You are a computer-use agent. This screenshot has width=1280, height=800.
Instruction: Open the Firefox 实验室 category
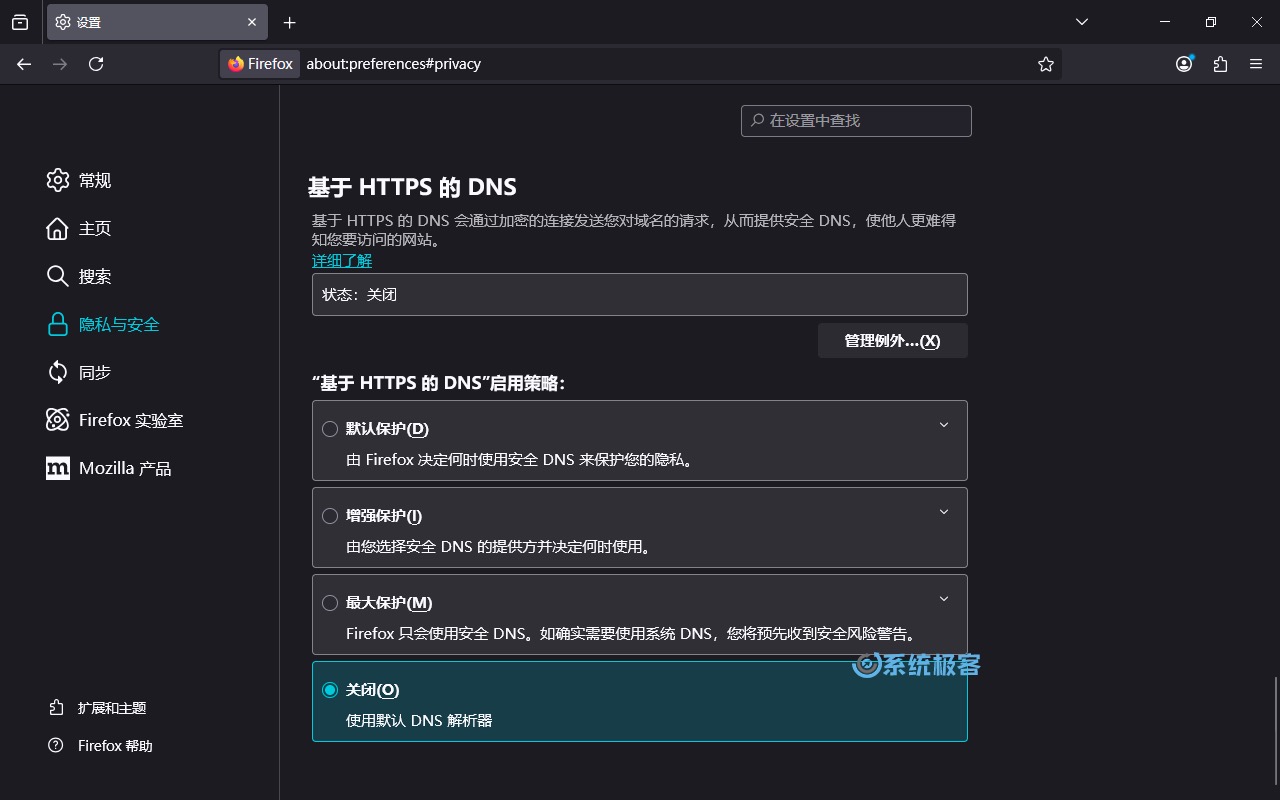click(115, 420)
